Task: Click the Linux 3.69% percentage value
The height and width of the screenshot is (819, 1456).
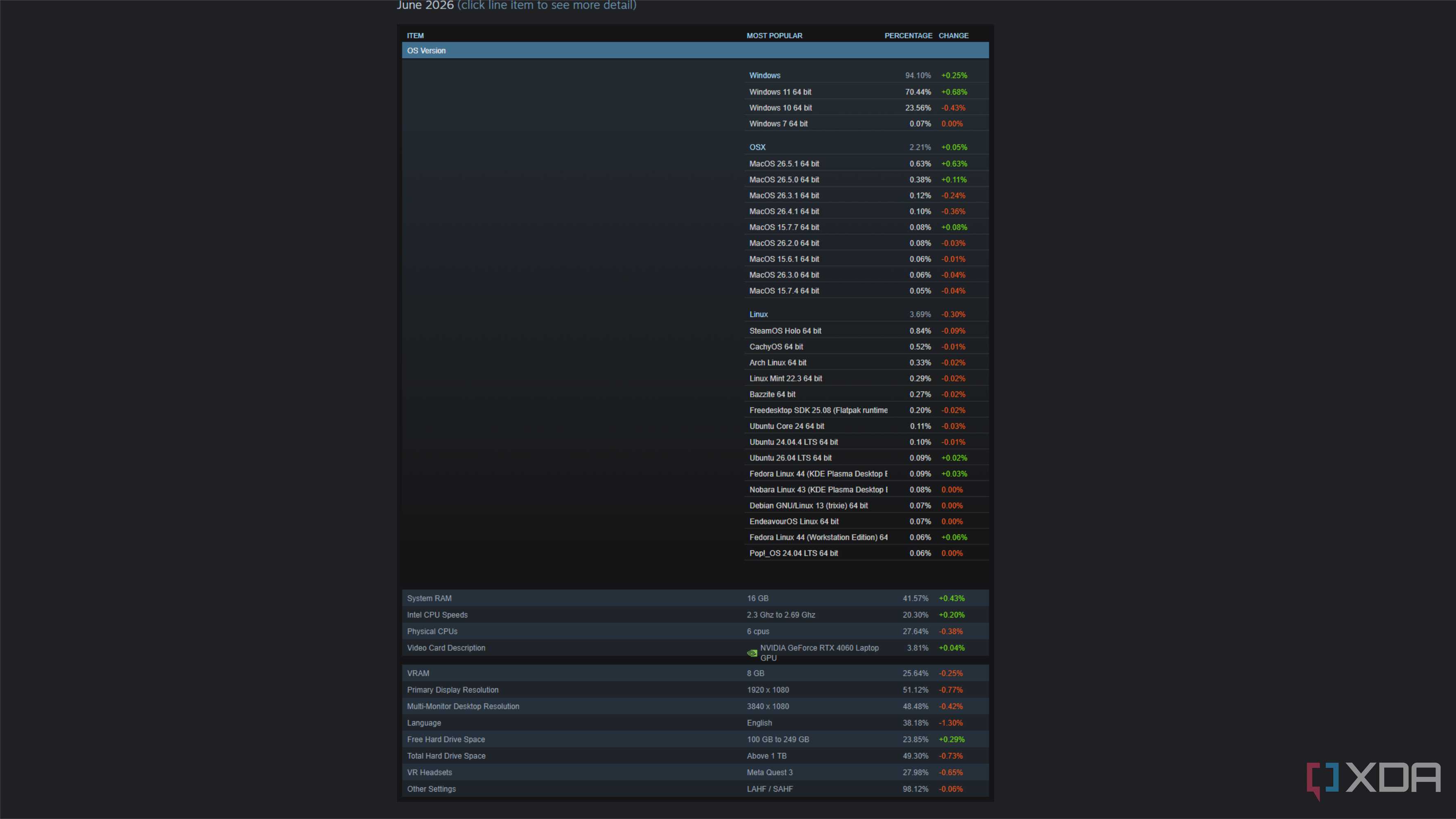Action: [920, 314]
